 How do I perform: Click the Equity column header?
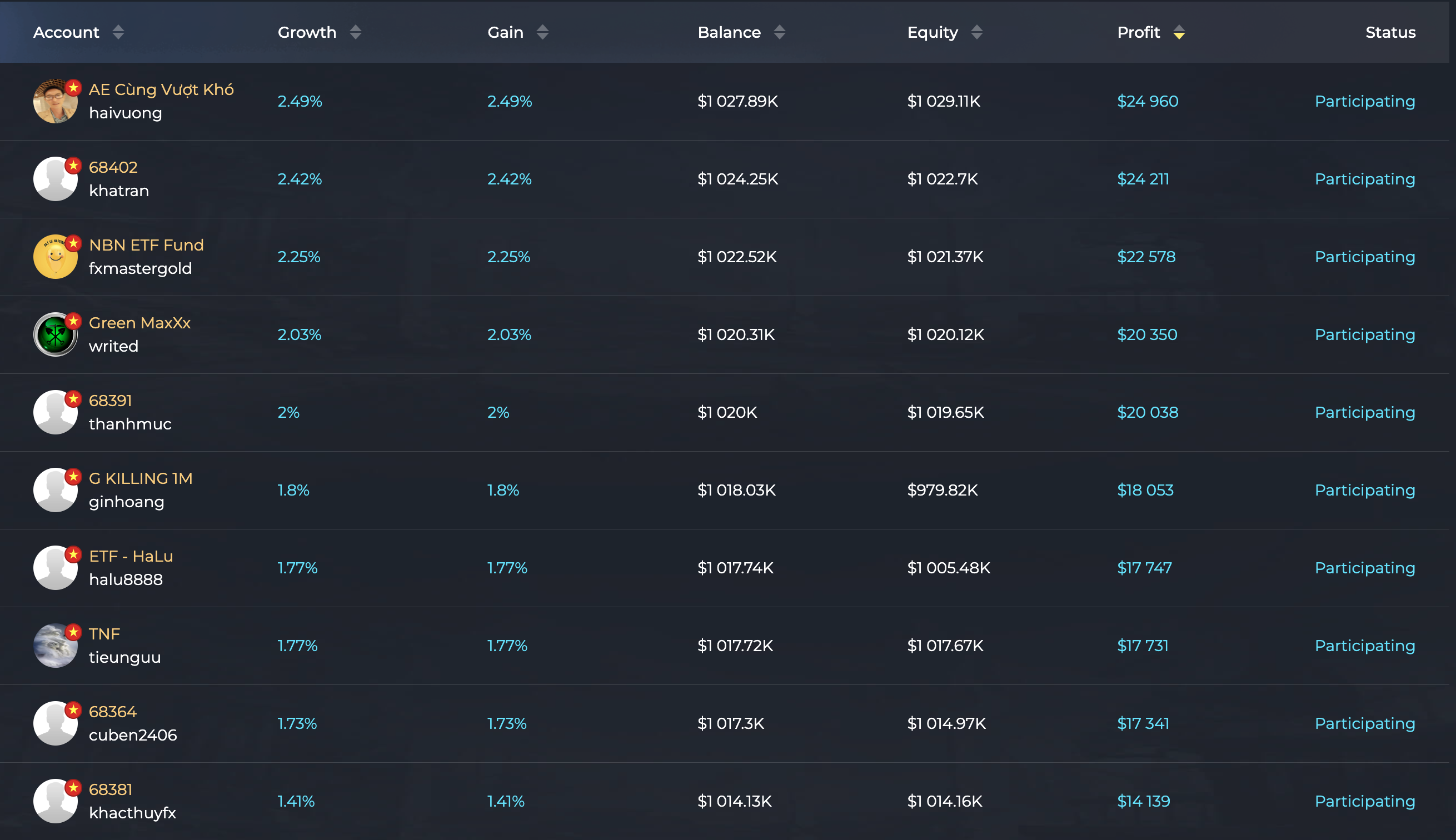click(933, 33)
